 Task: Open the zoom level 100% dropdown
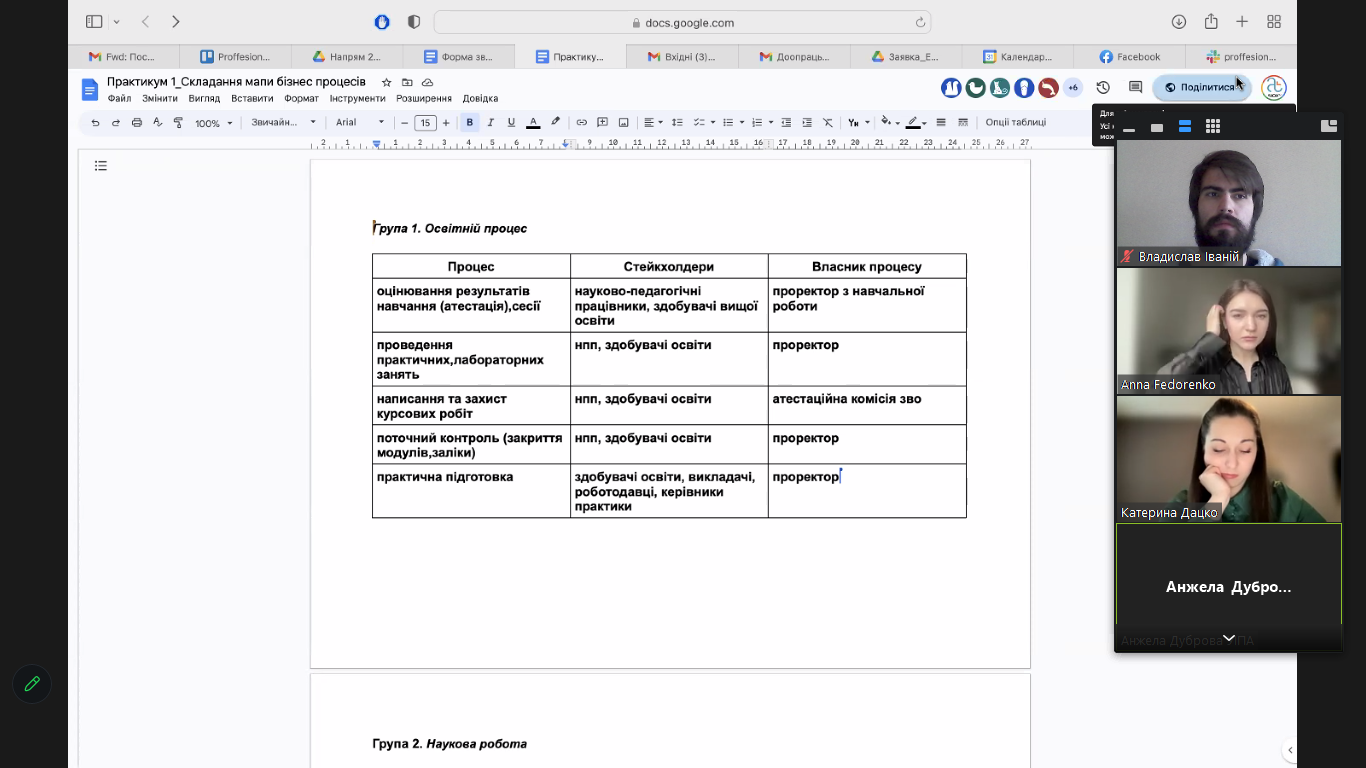[x=213, y=123]
